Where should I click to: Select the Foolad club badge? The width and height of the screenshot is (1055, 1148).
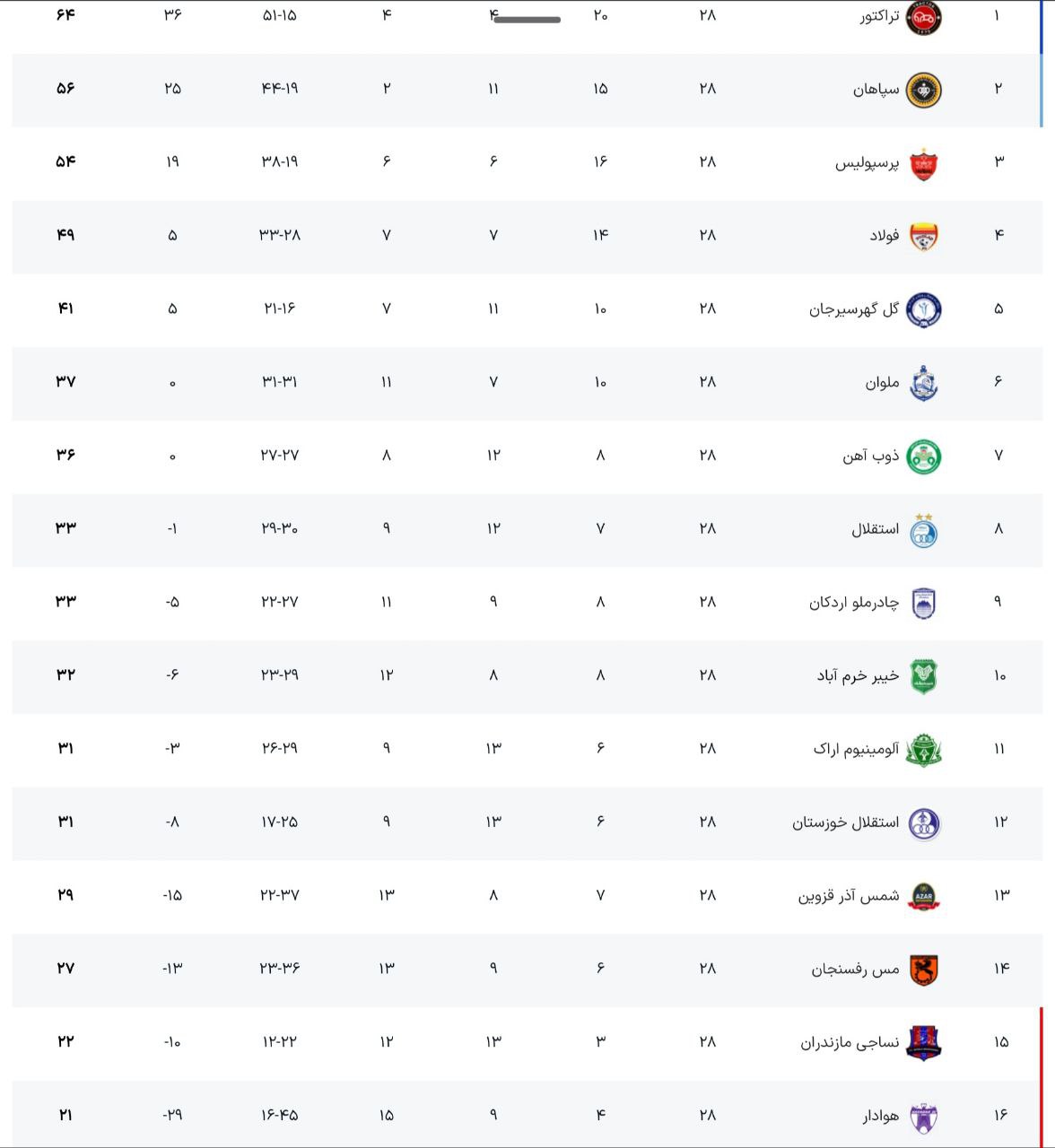[x=923, y=237]
